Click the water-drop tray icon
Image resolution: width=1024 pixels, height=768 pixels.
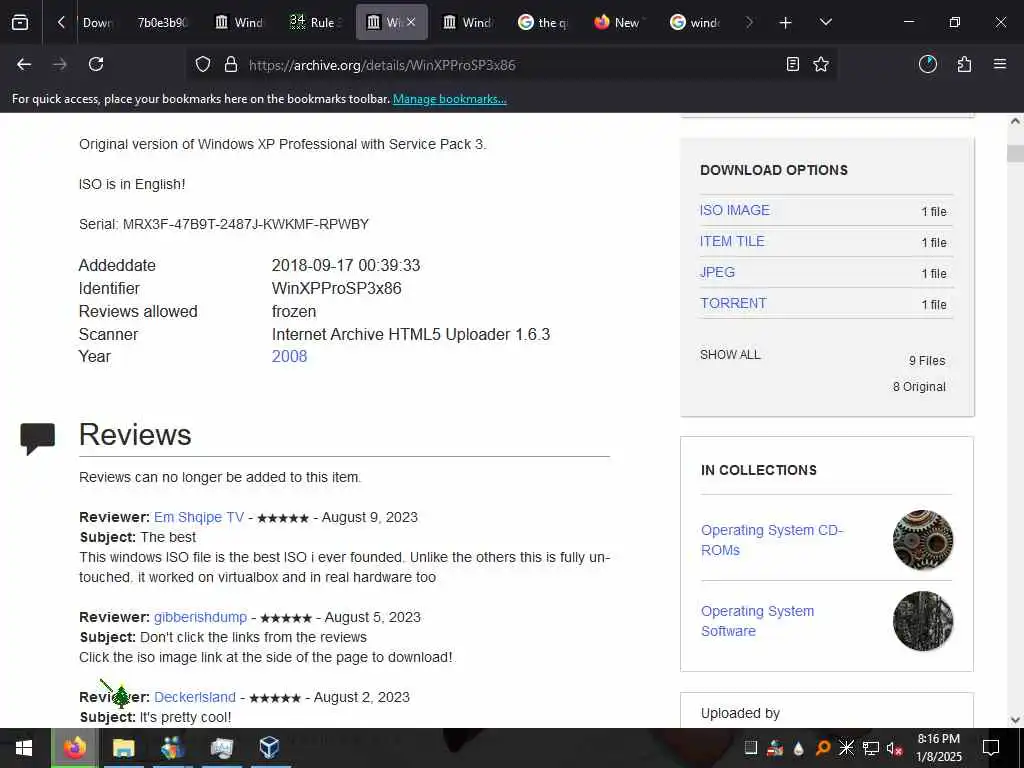click(x=799, y=748)
